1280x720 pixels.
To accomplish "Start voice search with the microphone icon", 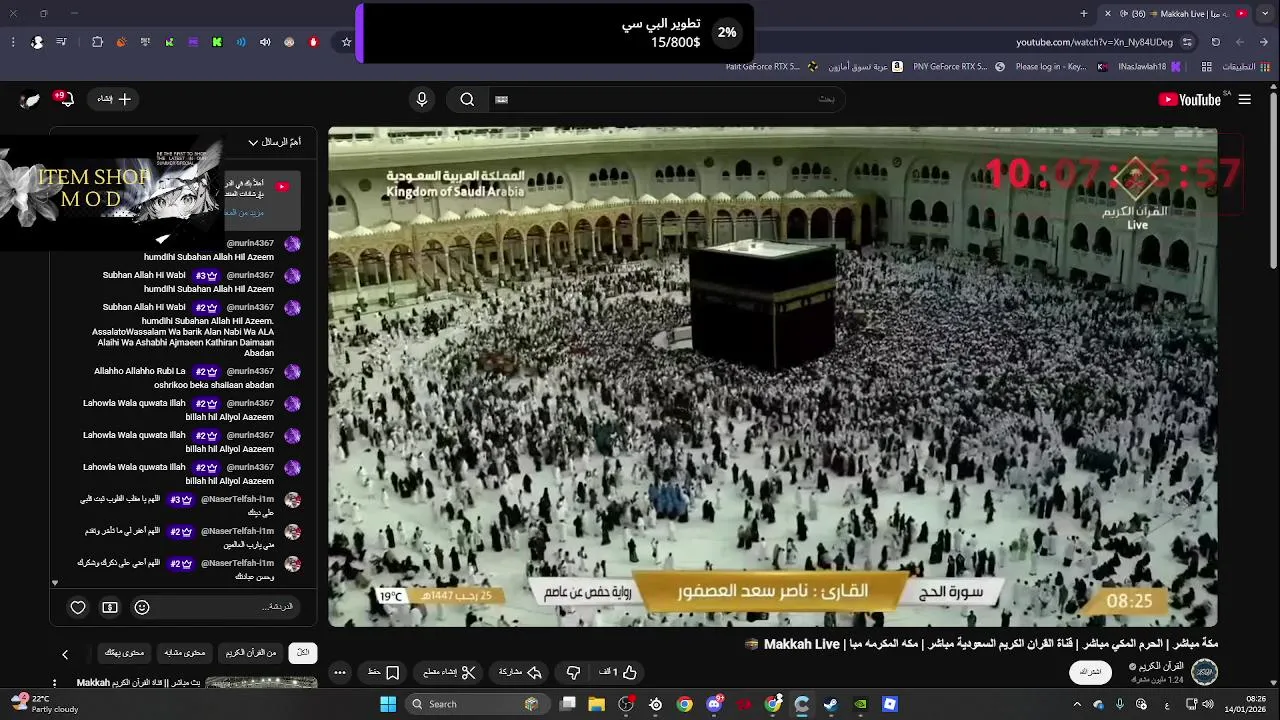I will tap(422, 99).
